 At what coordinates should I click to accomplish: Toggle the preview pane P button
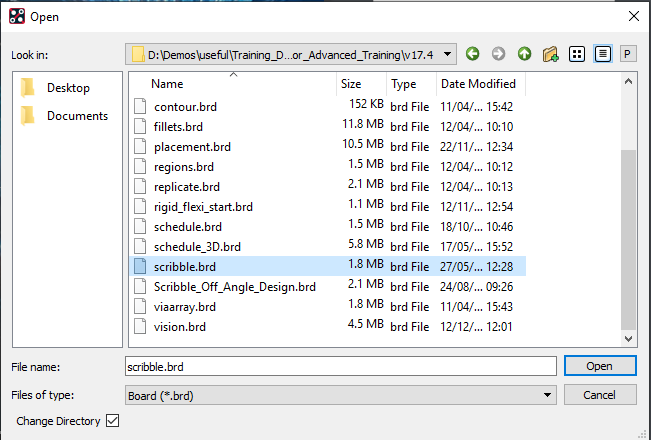pos(628,54)
